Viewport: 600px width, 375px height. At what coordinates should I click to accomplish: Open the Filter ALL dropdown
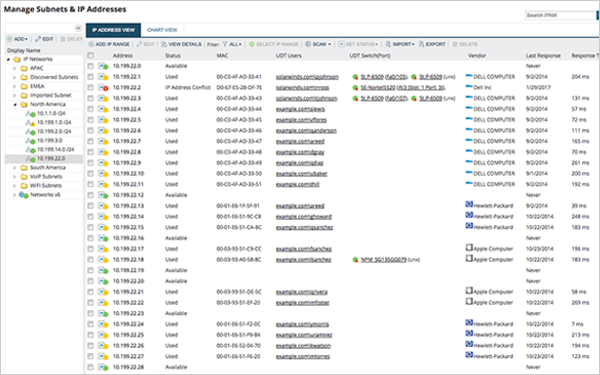(x=232, y=44)
